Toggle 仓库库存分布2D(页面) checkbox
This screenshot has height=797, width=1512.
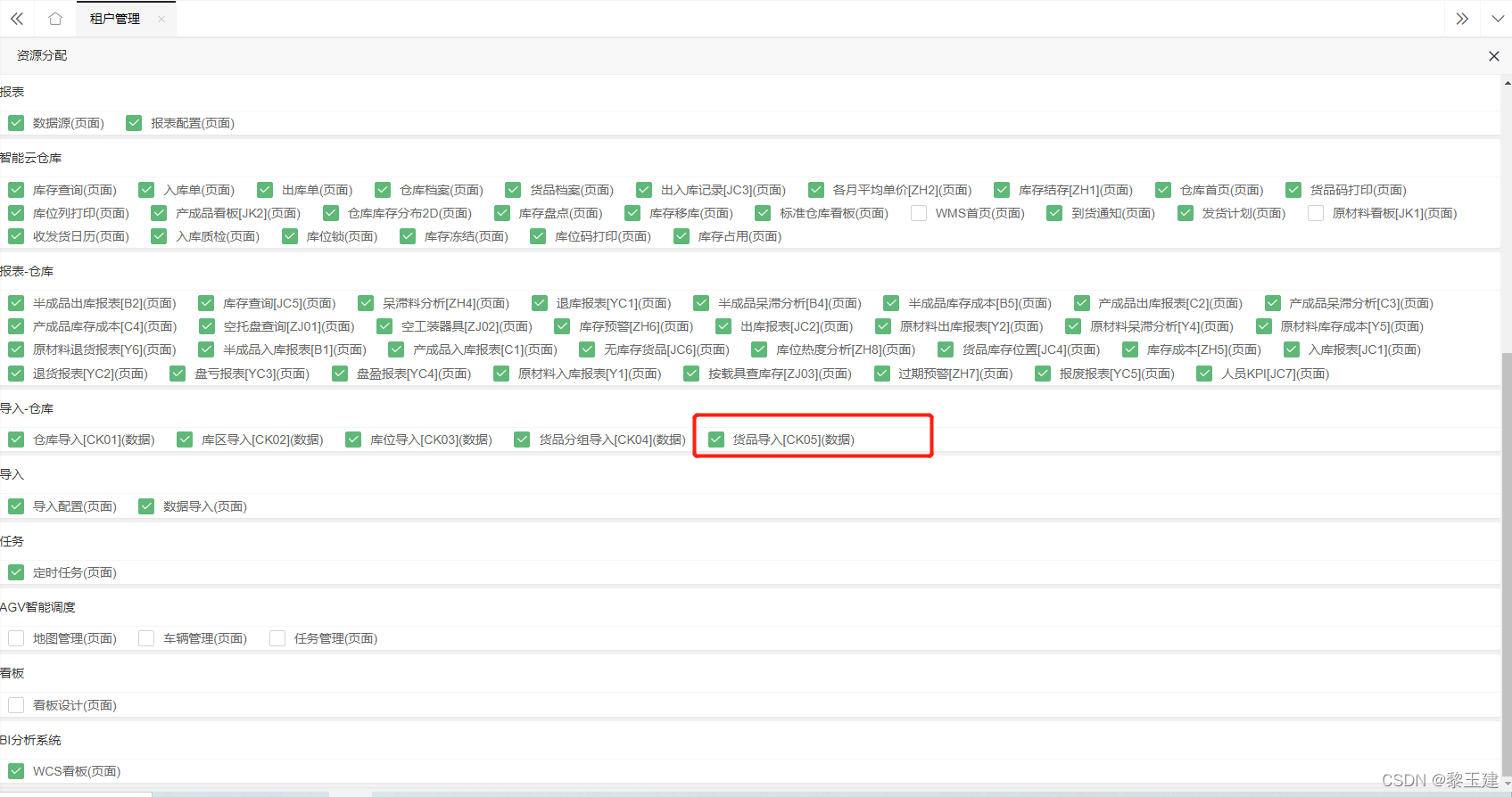[331, 213]
